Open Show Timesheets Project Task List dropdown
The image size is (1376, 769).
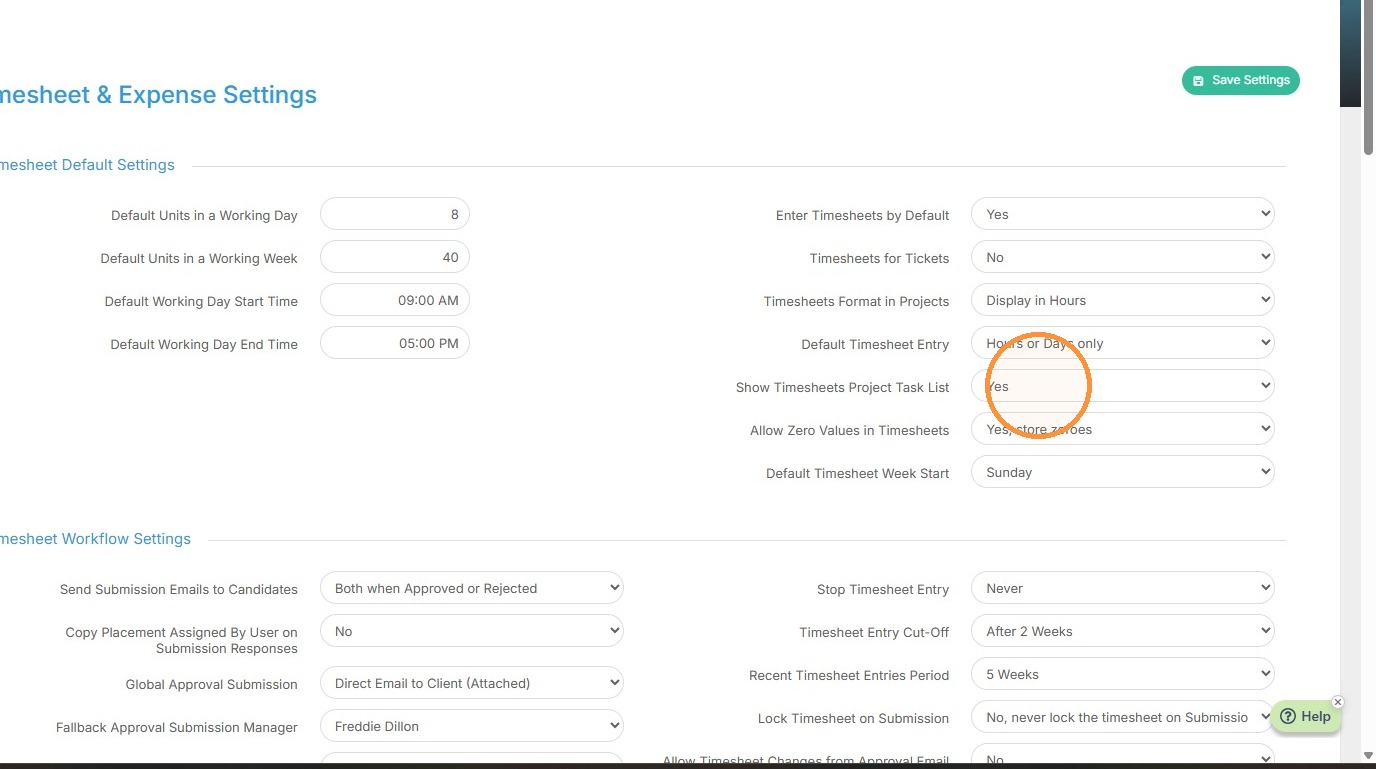tap(1122, 386)
